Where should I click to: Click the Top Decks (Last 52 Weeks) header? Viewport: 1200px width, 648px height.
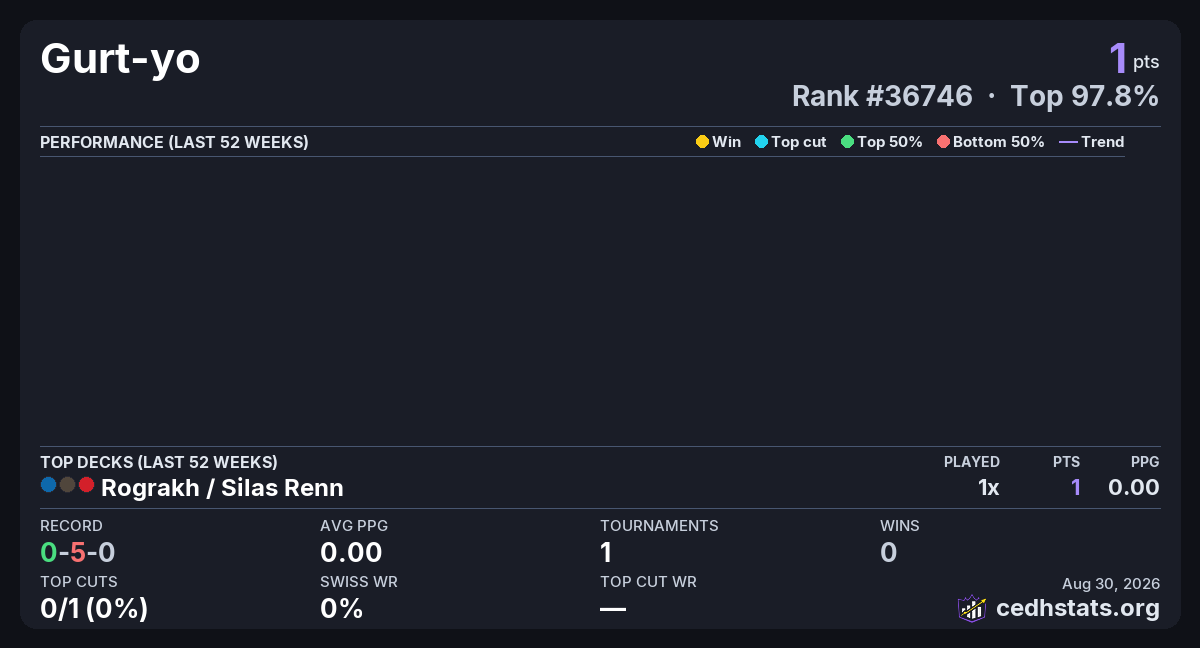tap(159, 462)
